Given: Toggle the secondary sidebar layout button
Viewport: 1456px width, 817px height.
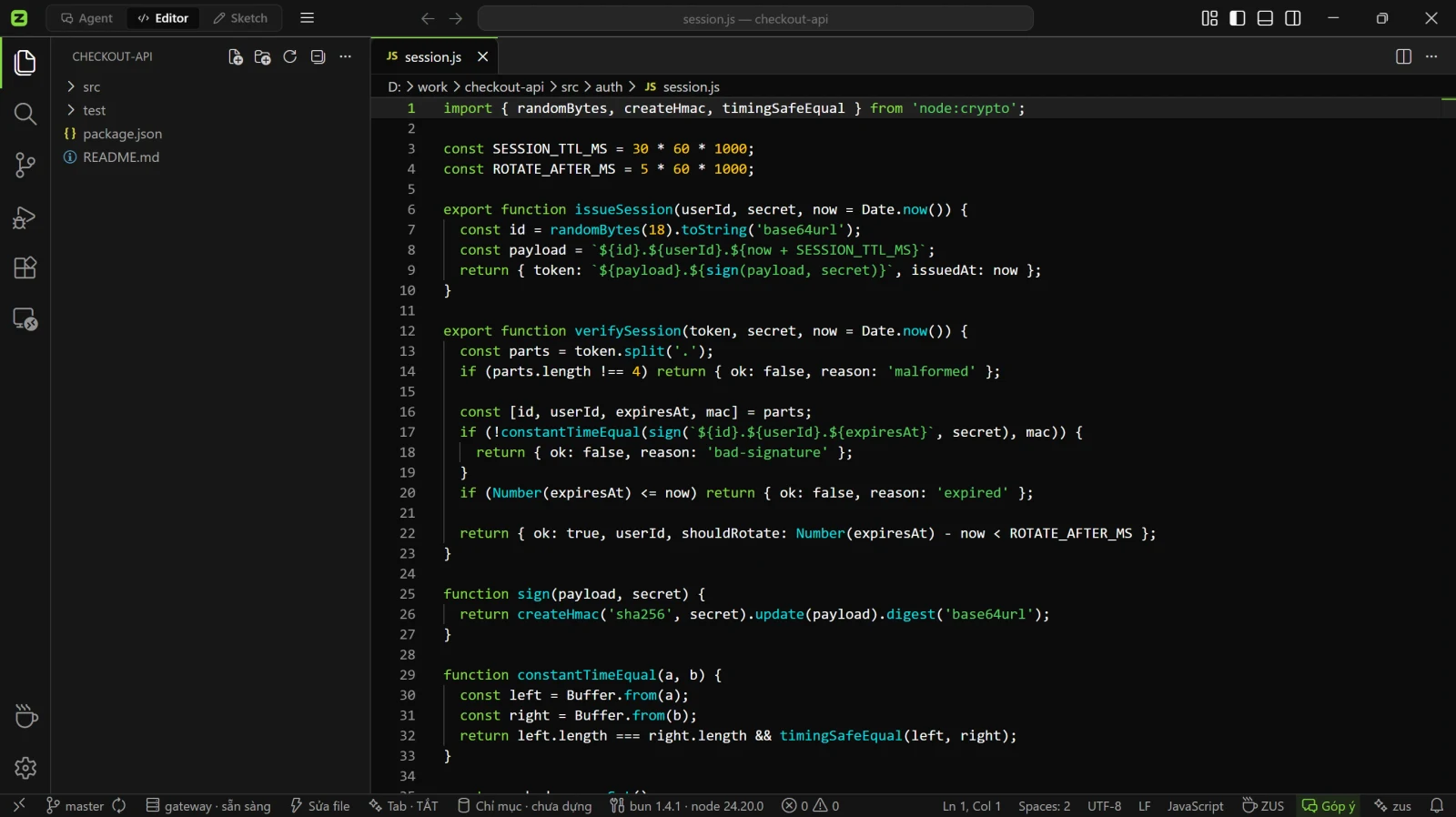Looking at the screenshot, I should tap(1293, 18).
